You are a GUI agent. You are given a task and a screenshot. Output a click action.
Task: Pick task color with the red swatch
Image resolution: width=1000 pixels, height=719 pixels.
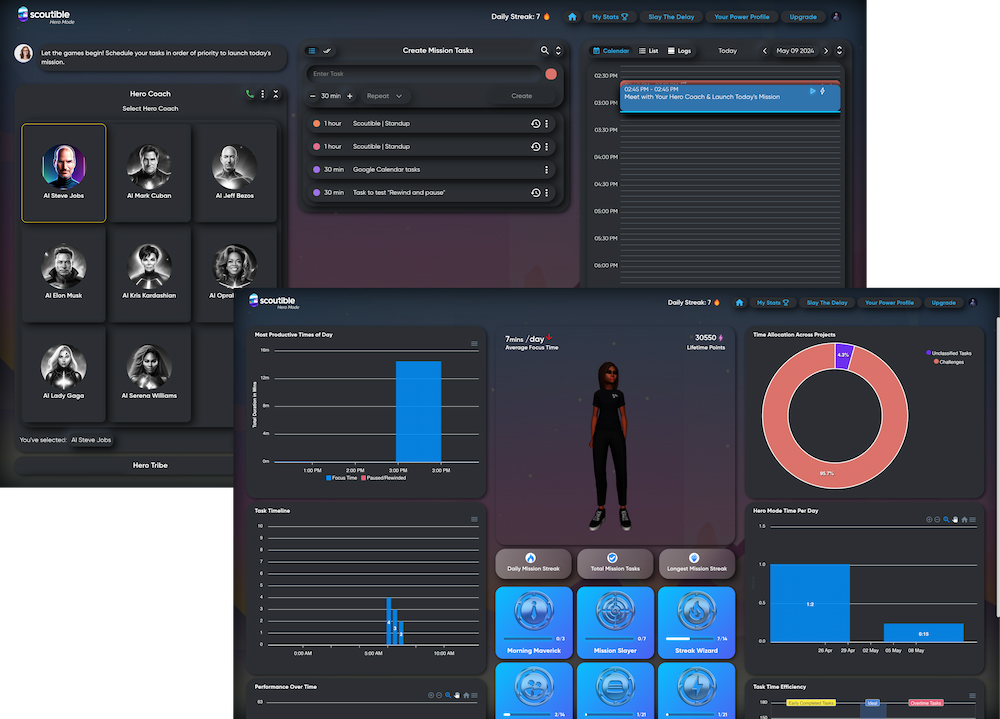click(551, 74)
